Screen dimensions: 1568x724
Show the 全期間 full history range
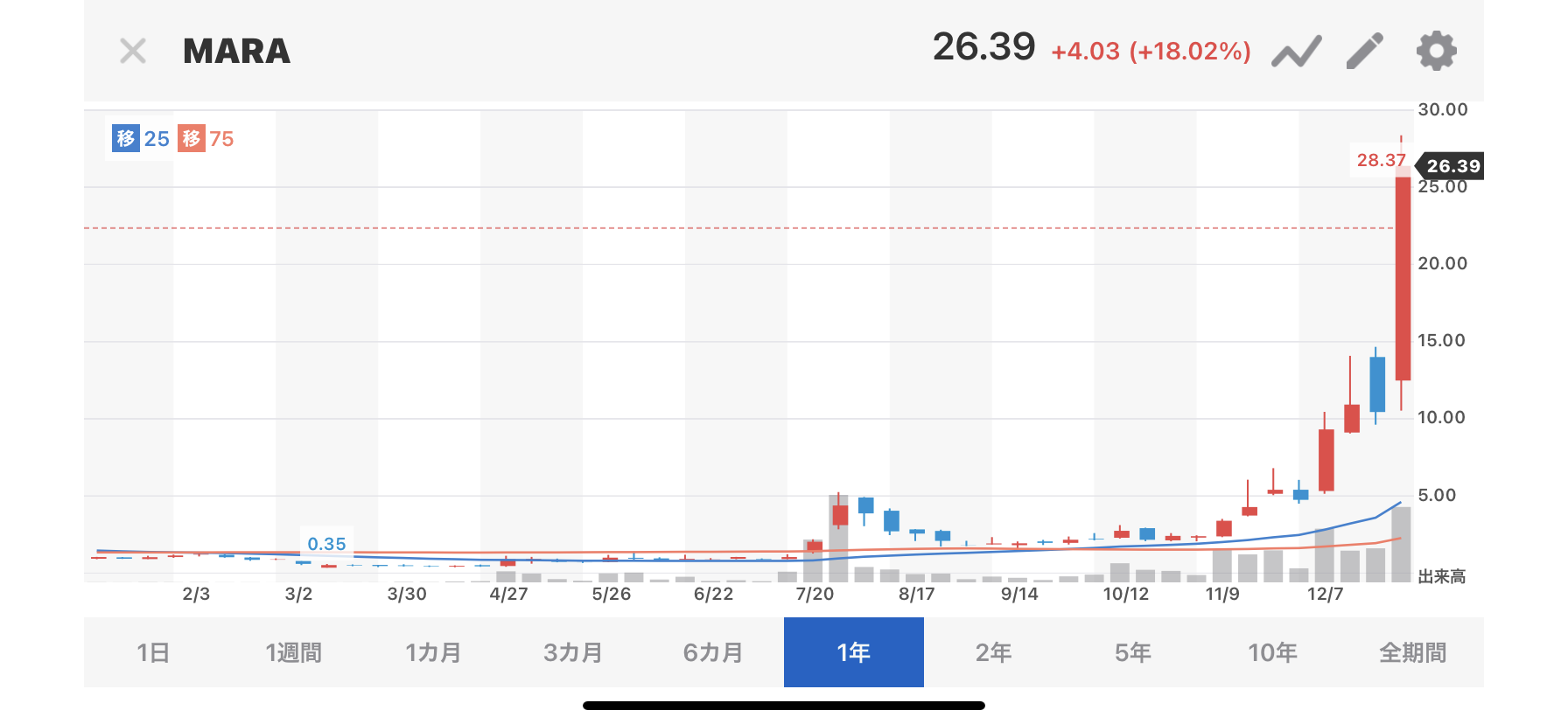coord(1413,652)
